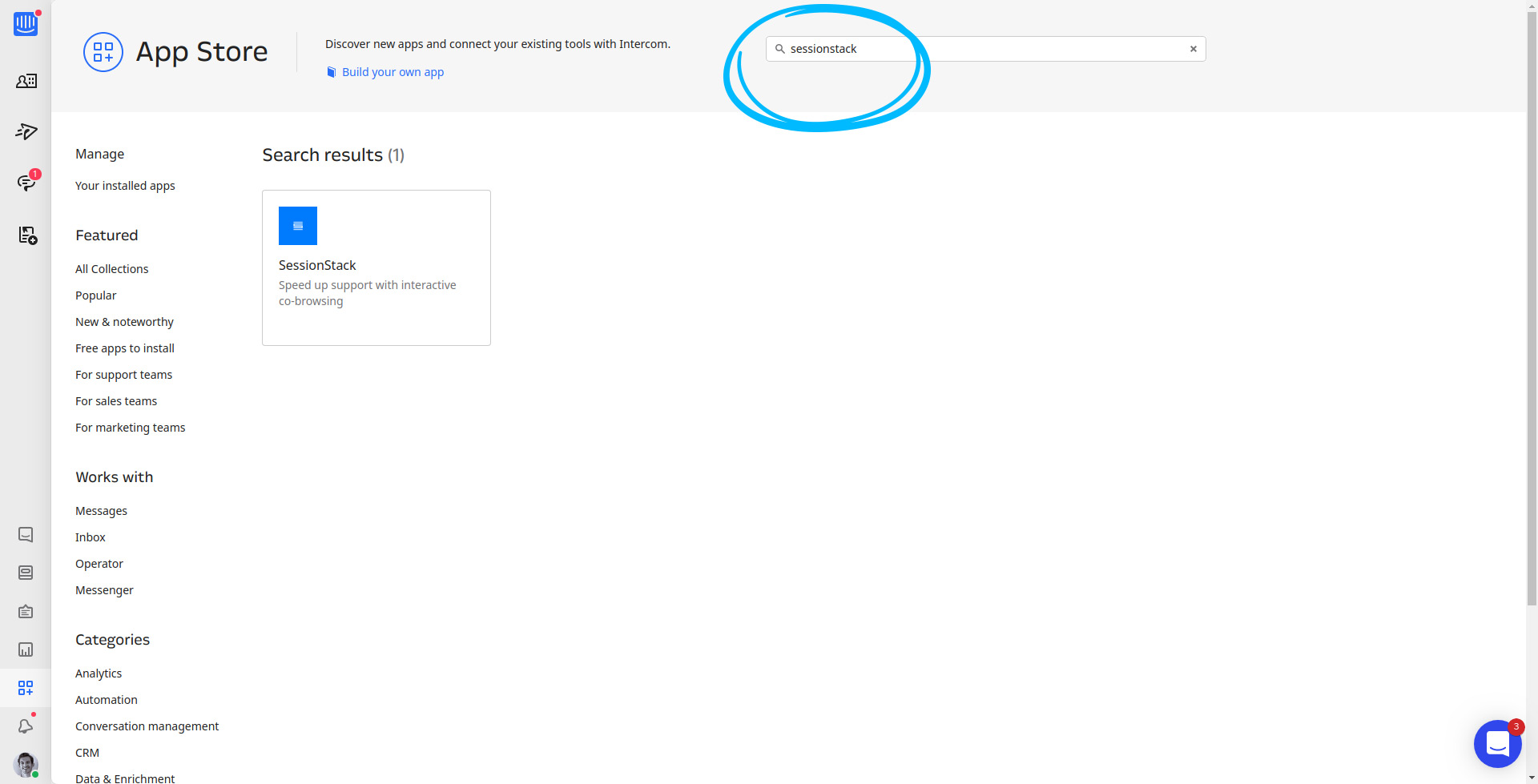
Task: Click the book icon beside Build your own app
Action: point(331,72)
